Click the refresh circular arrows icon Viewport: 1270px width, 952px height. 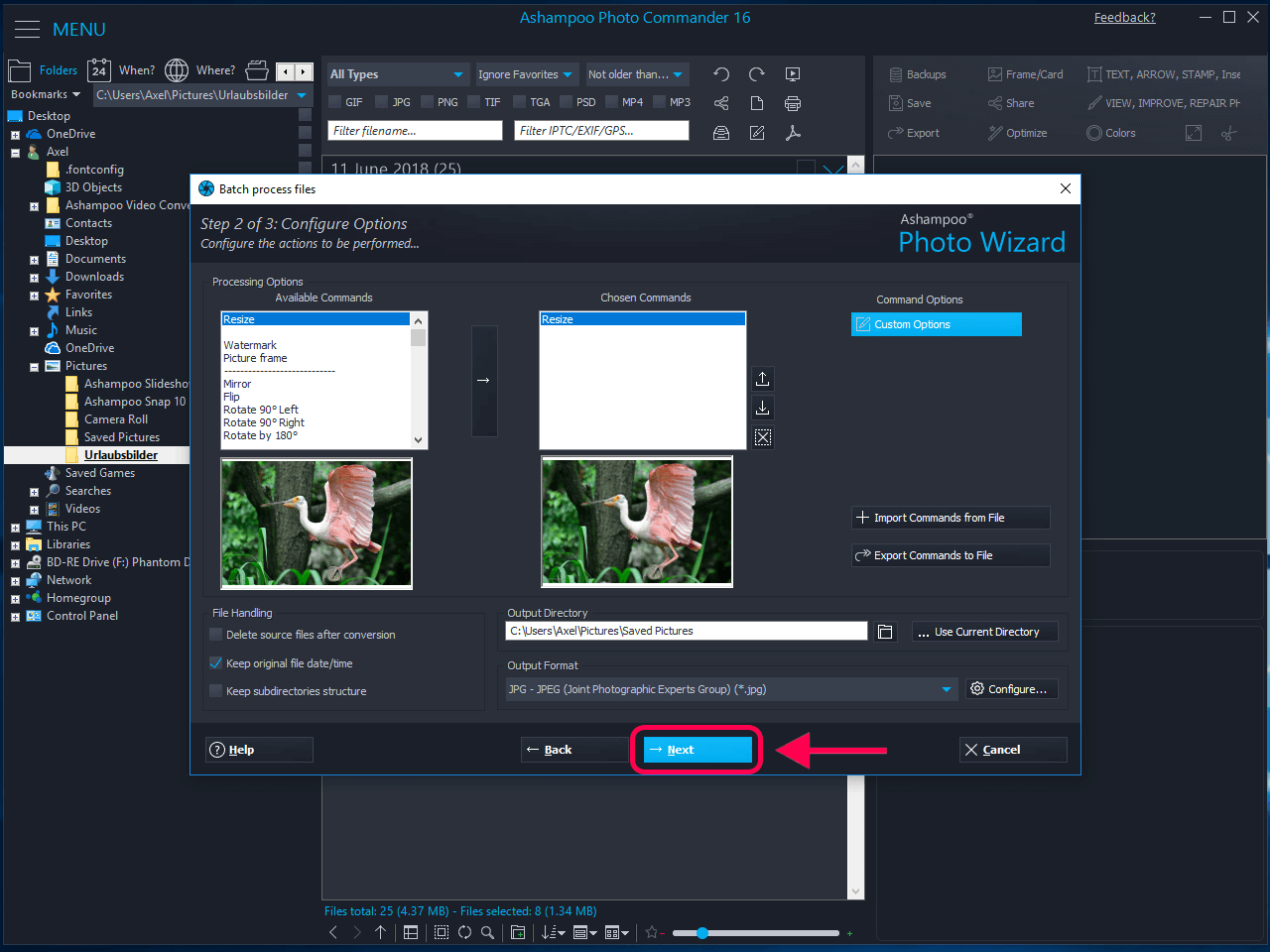[464, 932]
